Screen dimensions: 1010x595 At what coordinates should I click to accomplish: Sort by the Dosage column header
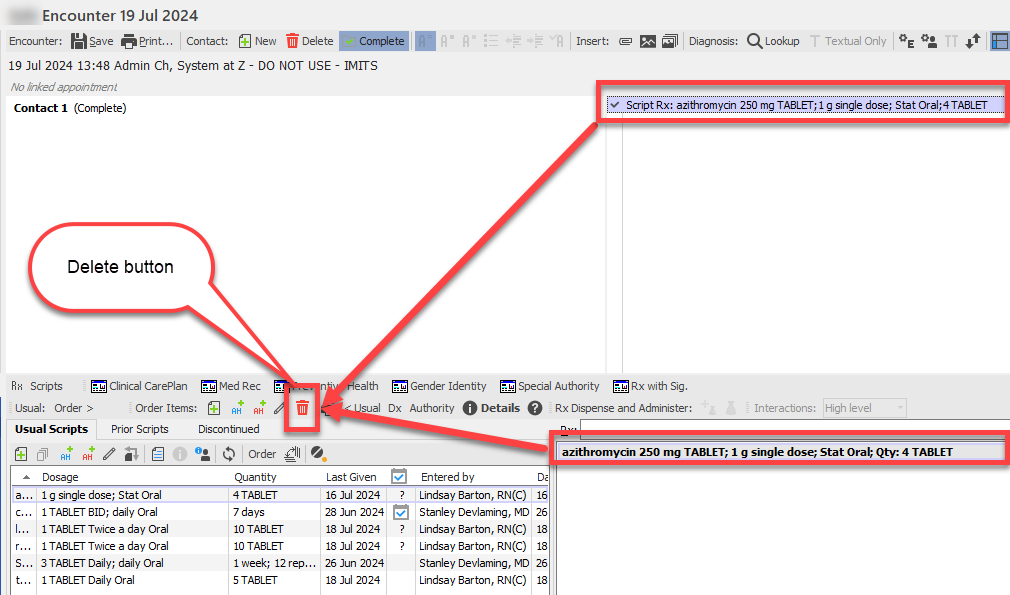[60, 477]
